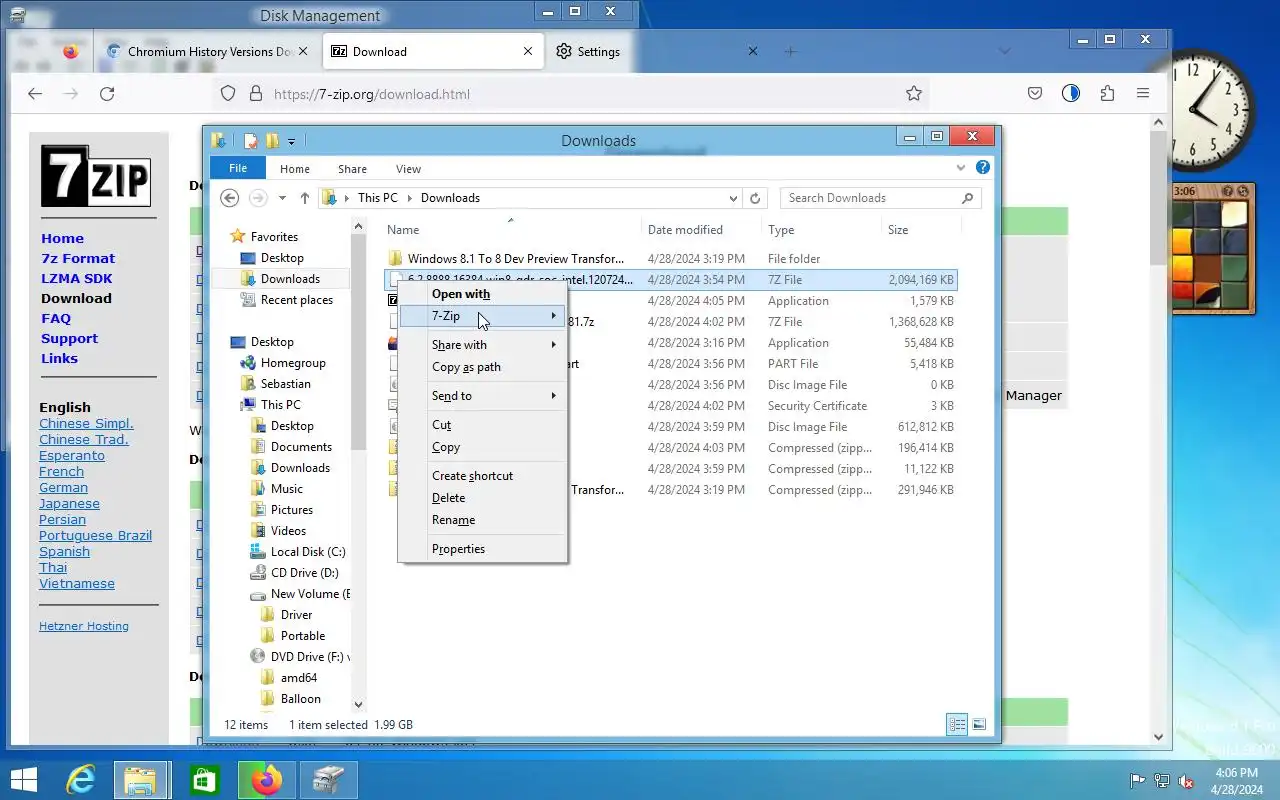
Task: Open Properties from context menu
Action: point(458,549)
